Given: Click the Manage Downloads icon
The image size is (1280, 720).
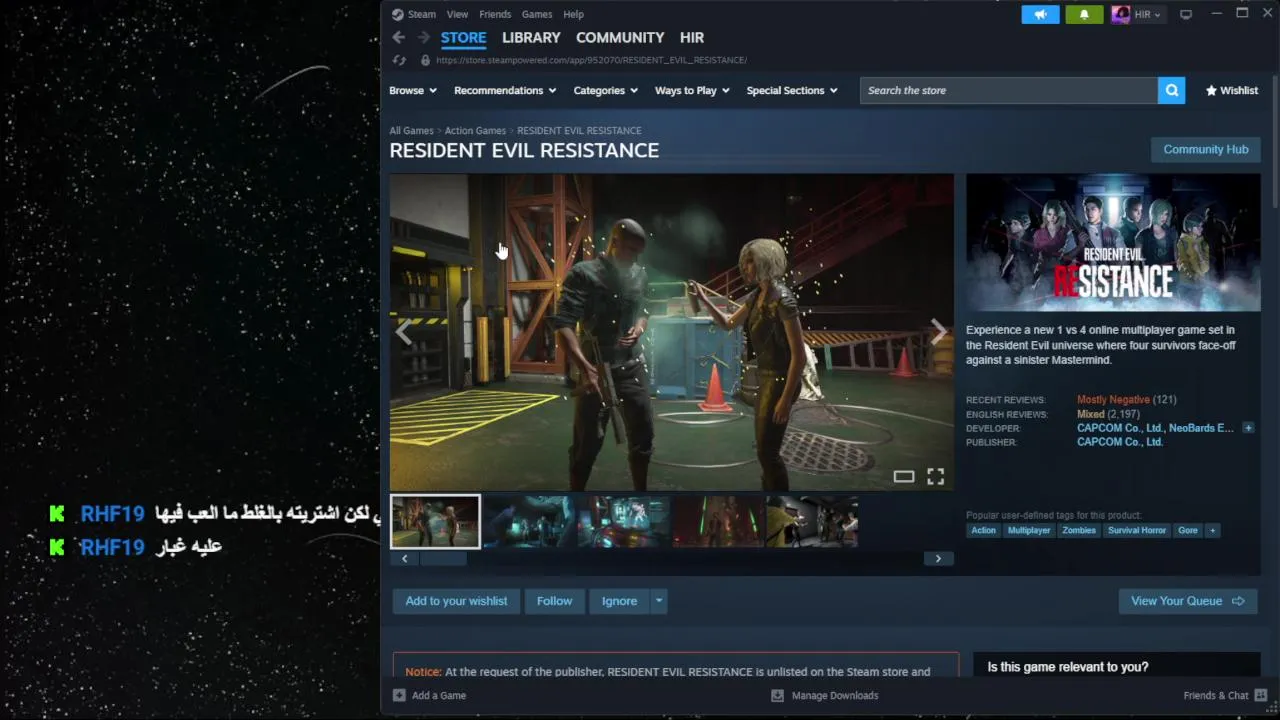Looking at the screenshot, I should 777,695.
